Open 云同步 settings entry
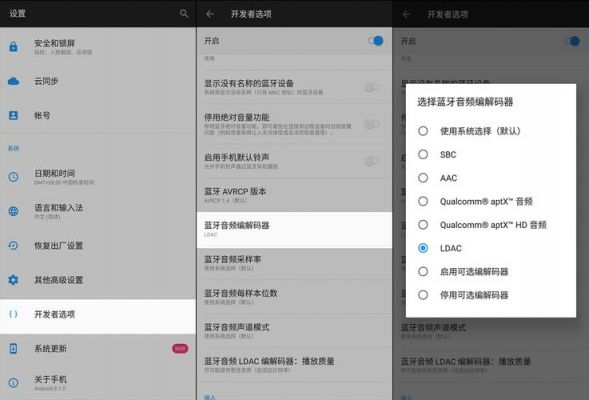 [98, 81]
